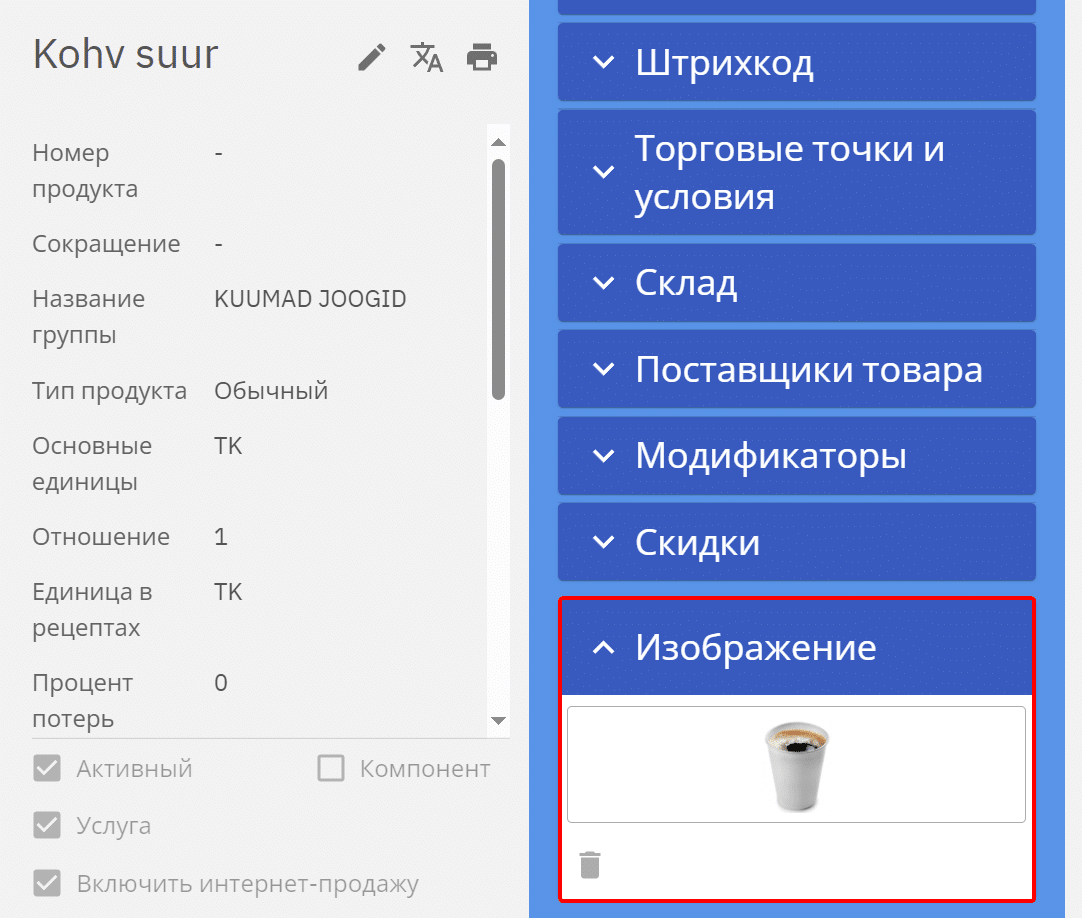Click the chevron beside Скидки
This screenshot has height=918, width=1082.
[603, 542]
